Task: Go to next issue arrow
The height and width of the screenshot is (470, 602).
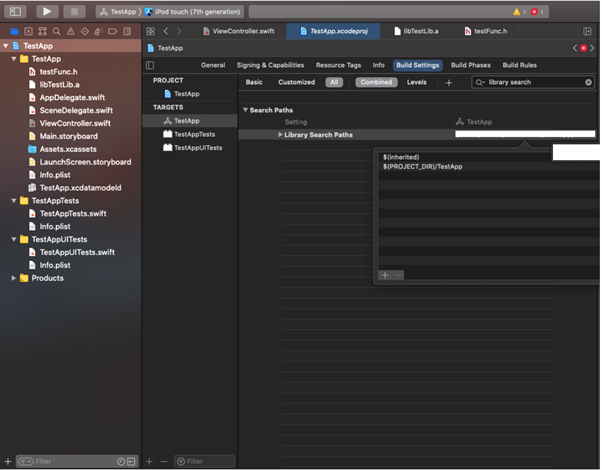Action: click(x=592, y=48)
